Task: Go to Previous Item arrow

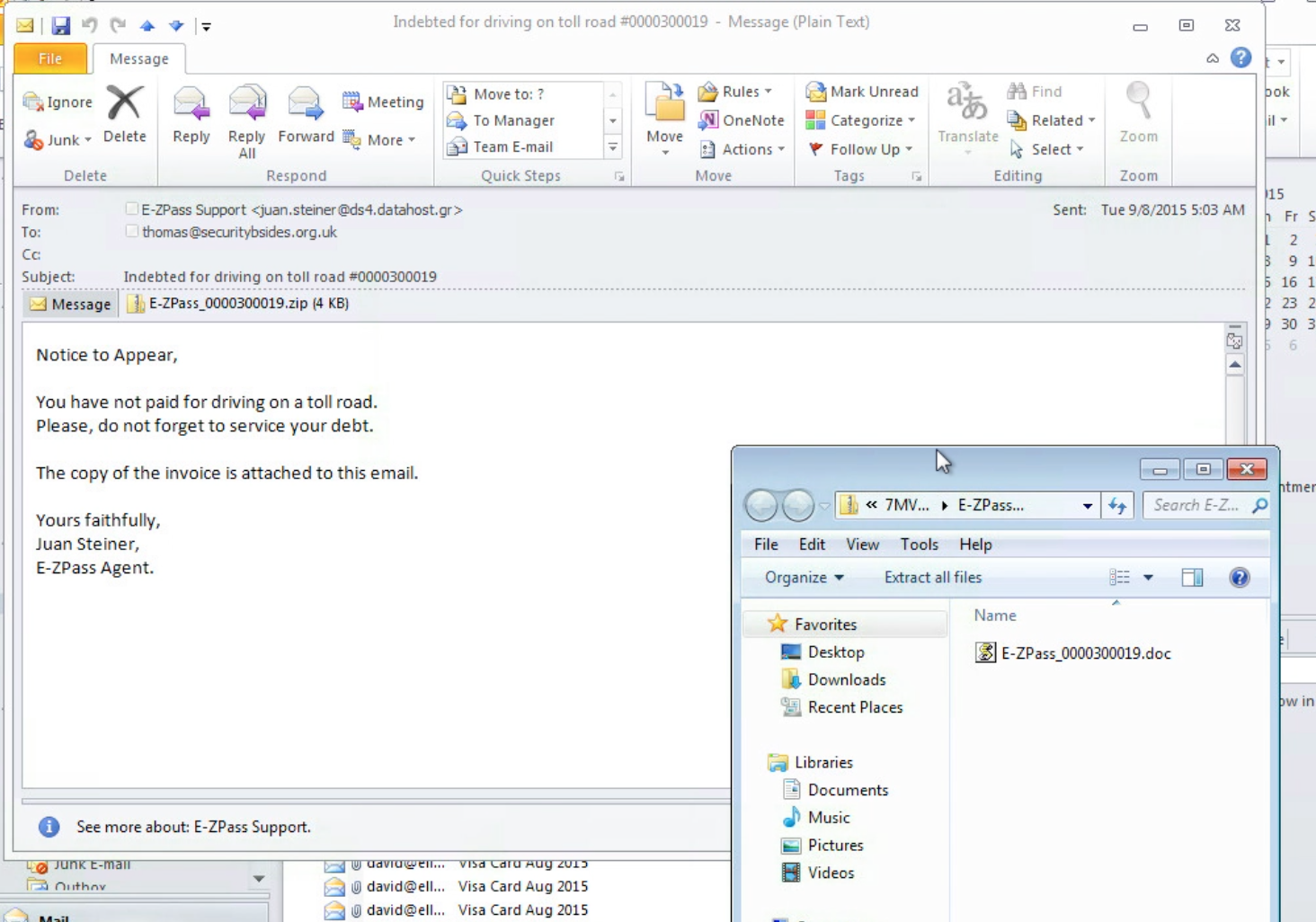Action: coord(147,25)
